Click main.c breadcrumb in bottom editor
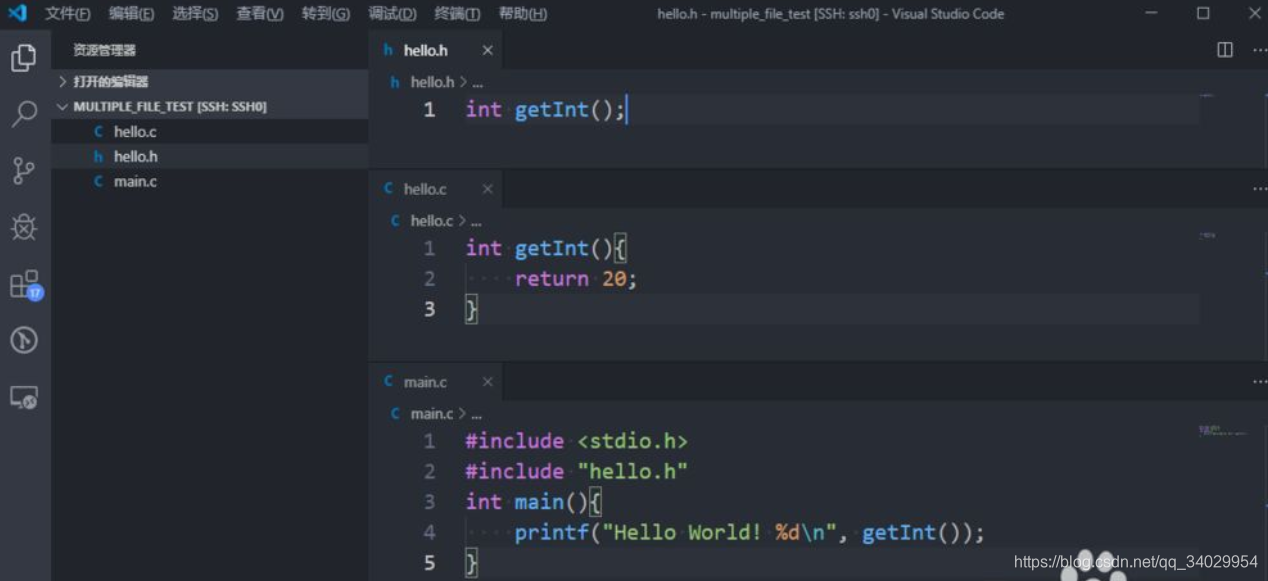The width and height of the screenshot is (1268, 581). point(432,414)
